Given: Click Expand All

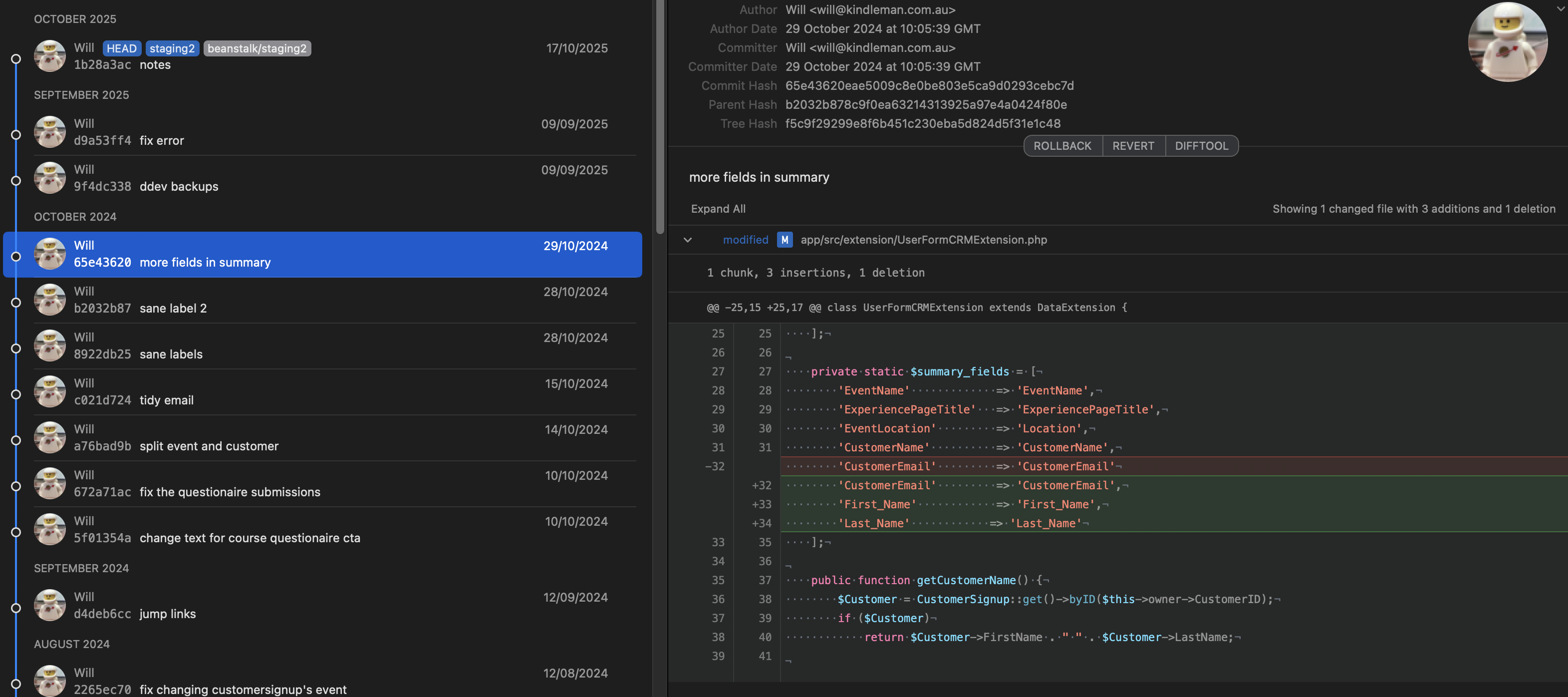Looking at the screenshot, I should coord(718,208).
